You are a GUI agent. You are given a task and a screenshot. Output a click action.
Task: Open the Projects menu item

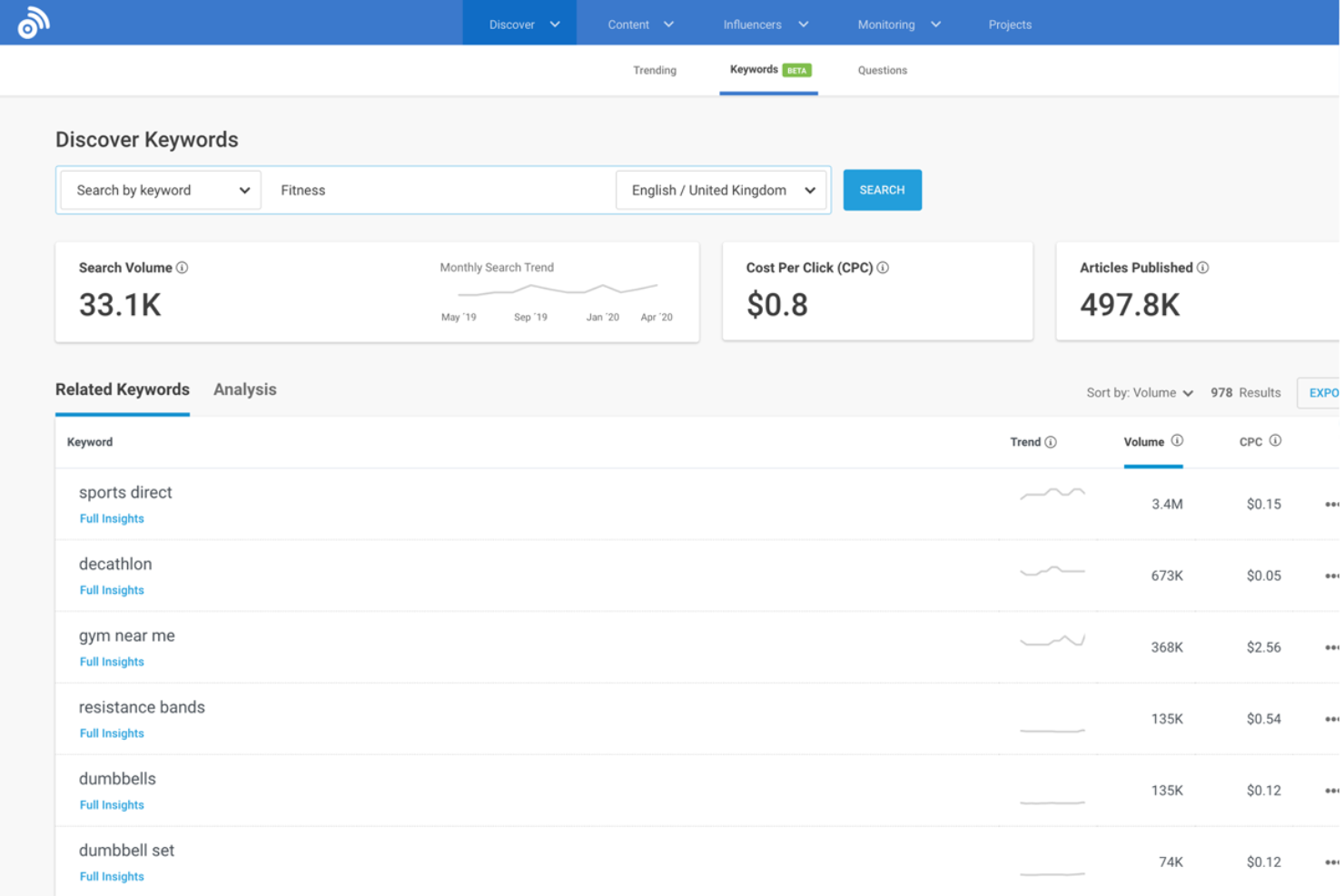coord(1010,25)
